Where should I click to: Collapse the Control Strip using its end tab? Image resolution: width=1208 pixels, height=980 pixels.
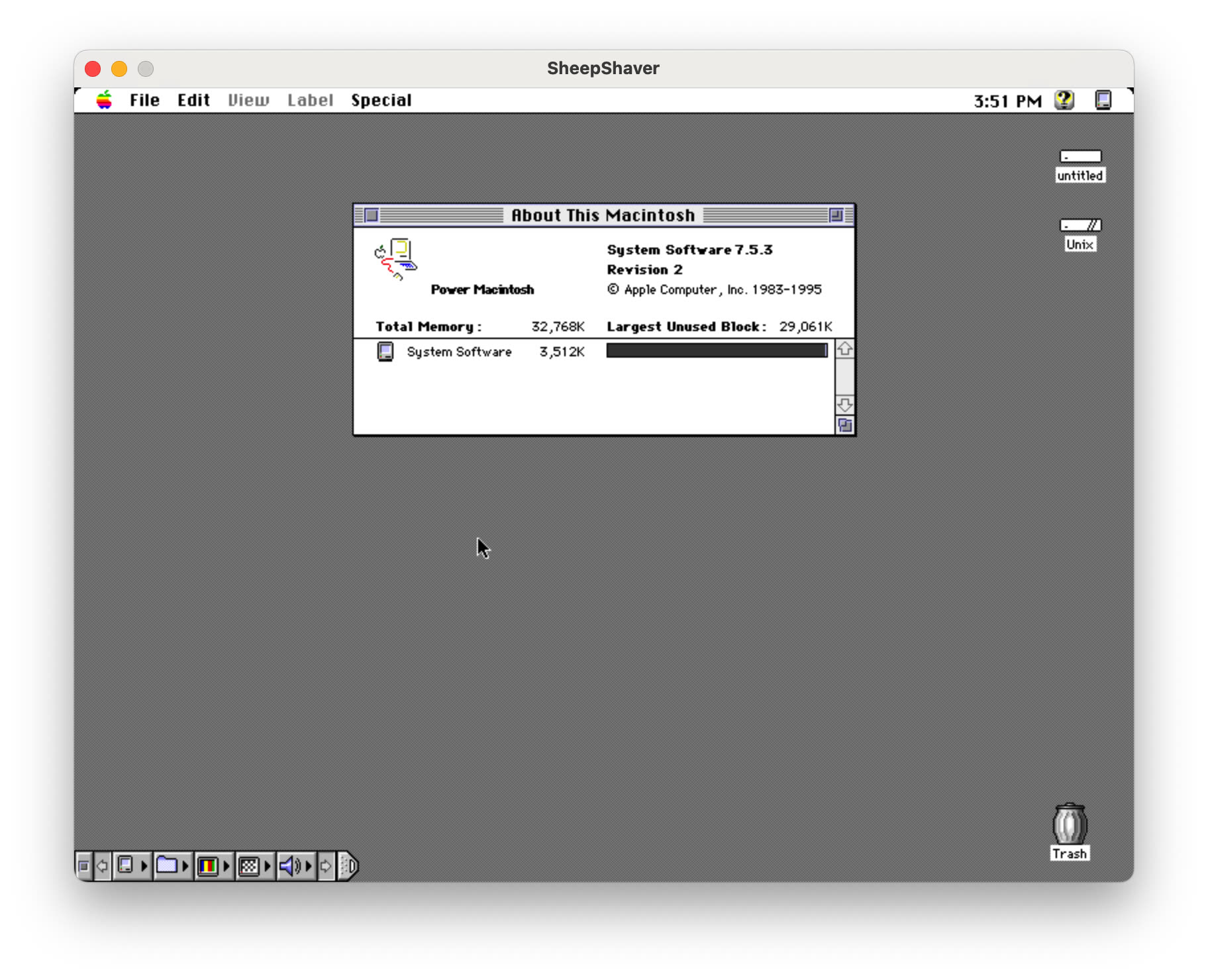click(348, 865)
